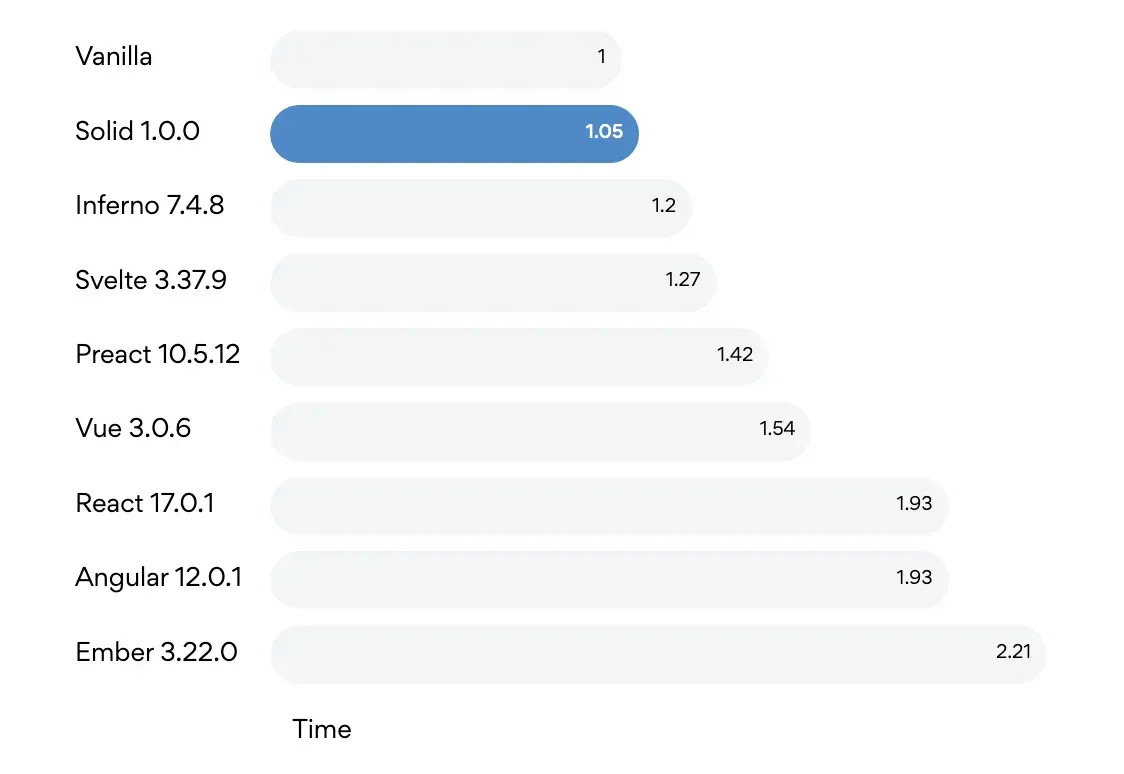Click the 2.21 value on the longest bar

click(x=1013, y=652)
